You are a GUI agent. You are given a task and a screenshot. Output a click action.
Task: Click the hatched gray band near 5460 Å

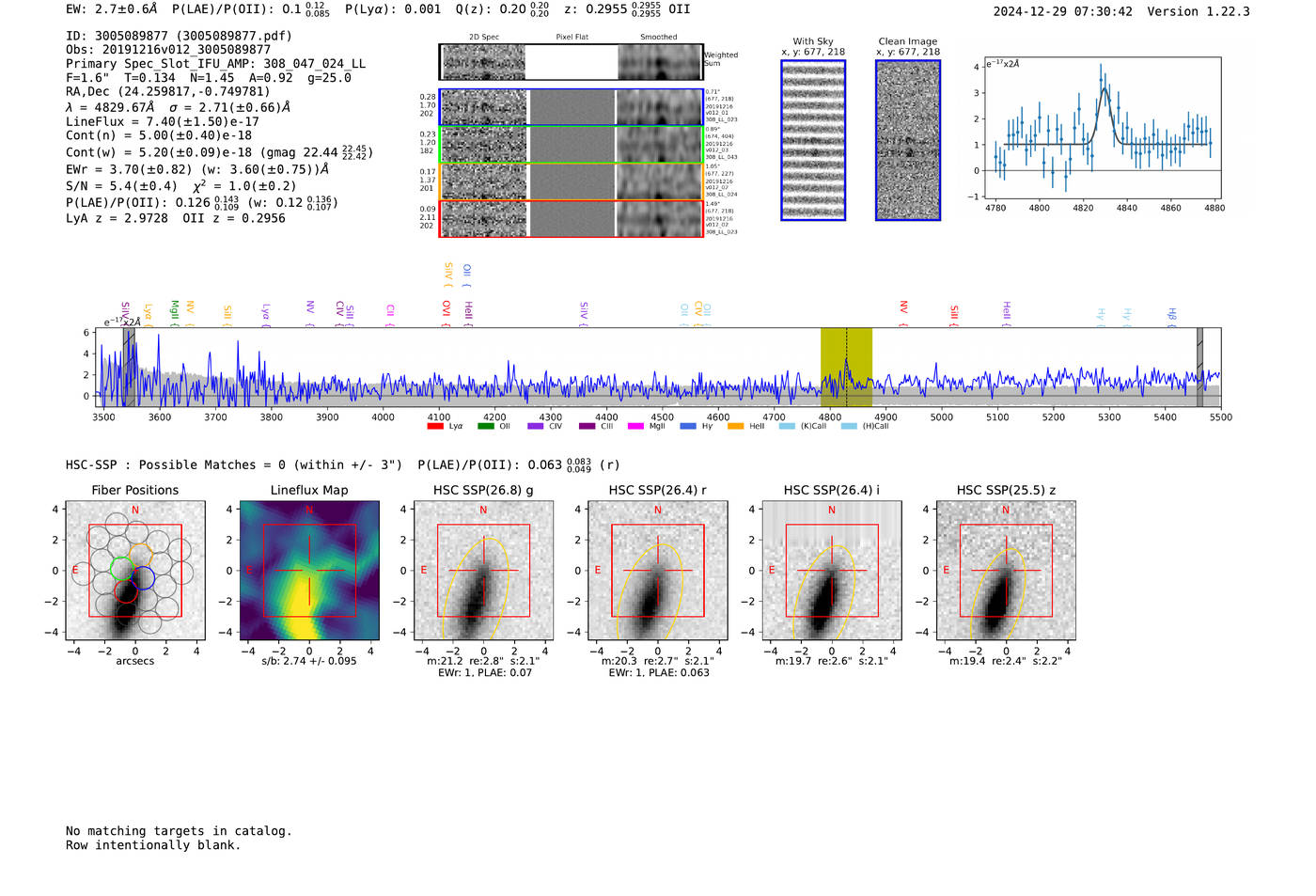pos(1199,368)
